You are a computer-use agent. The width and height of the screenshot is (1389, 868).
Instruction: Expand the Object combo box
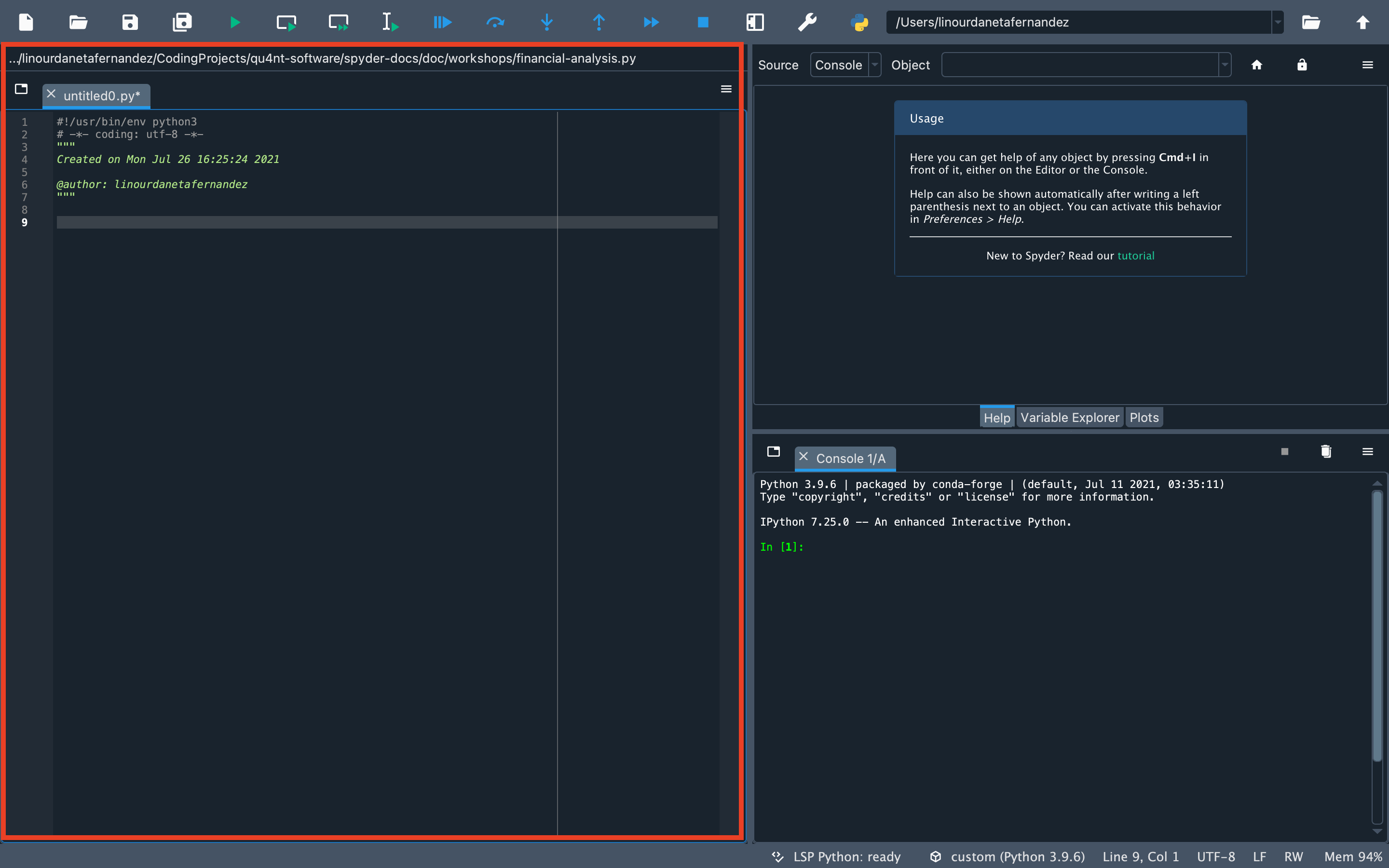click(1223, 64)
